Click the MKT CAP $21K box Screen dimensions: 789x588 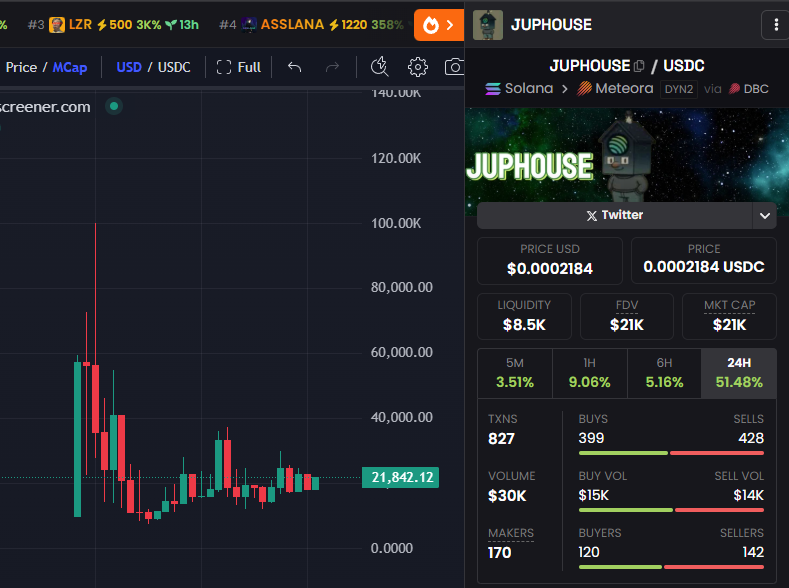pyautogui.click(x=729, y=316)
